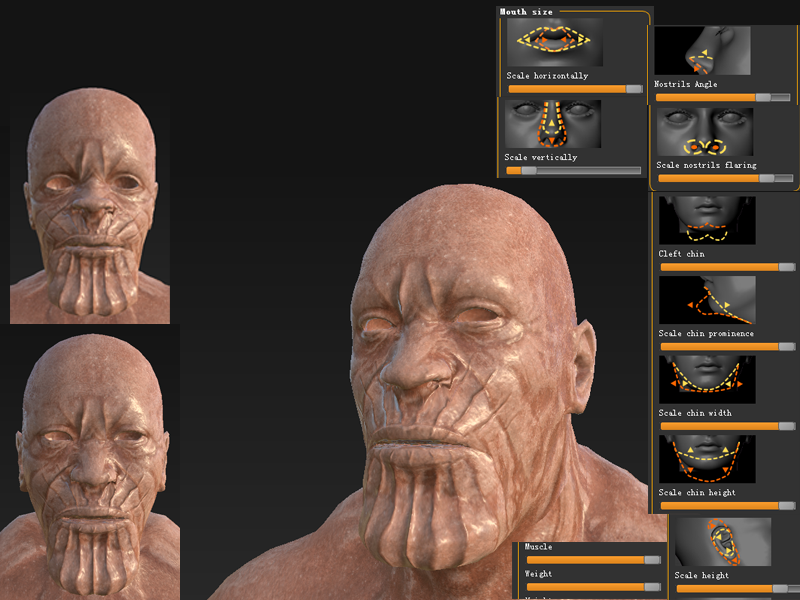Select the top-left front-view head render
Image resolution: width=800 pixels, height=600 pixels.
pos(90,205)
